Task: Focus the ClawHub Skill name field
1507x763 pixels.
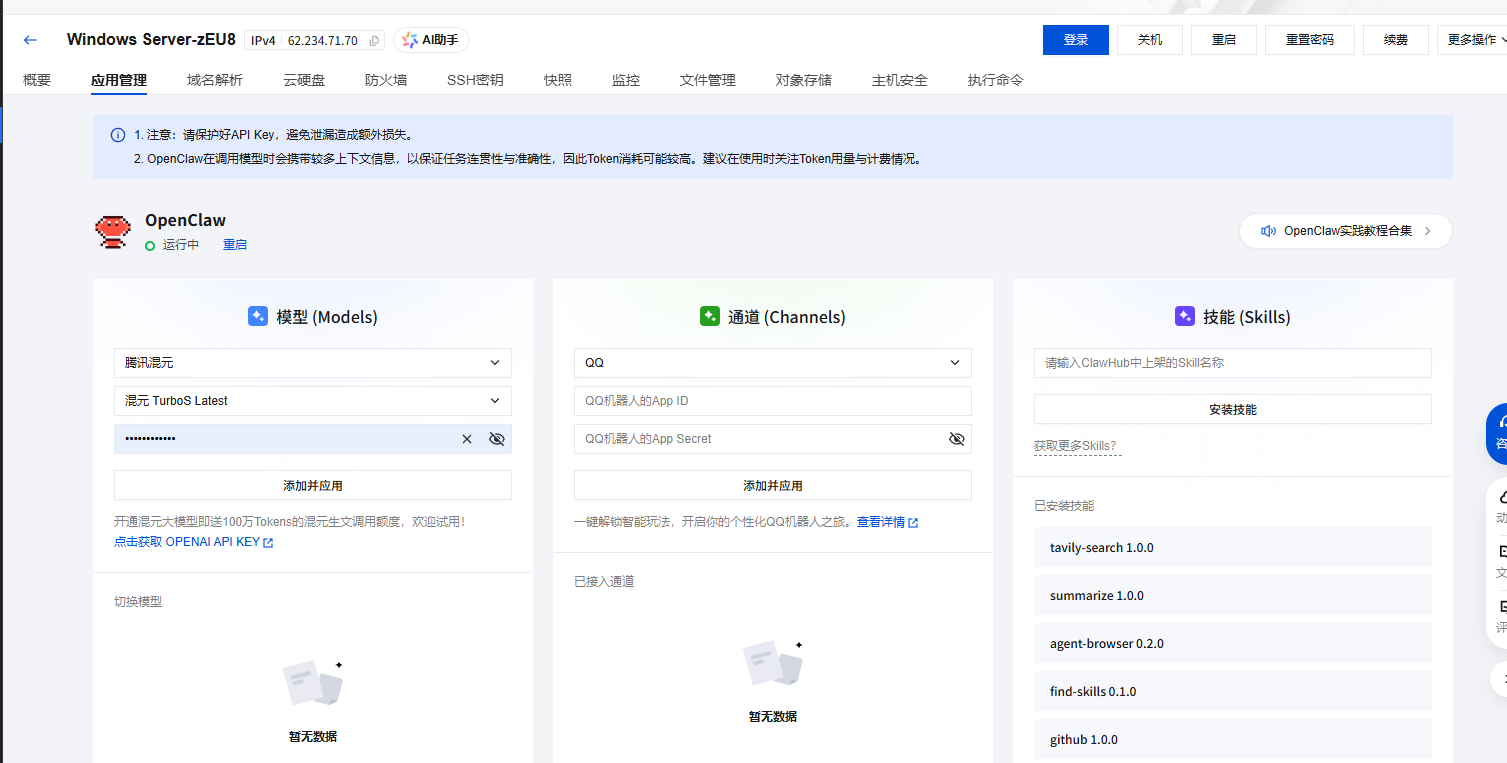Action: click(x=1233, y=363)
